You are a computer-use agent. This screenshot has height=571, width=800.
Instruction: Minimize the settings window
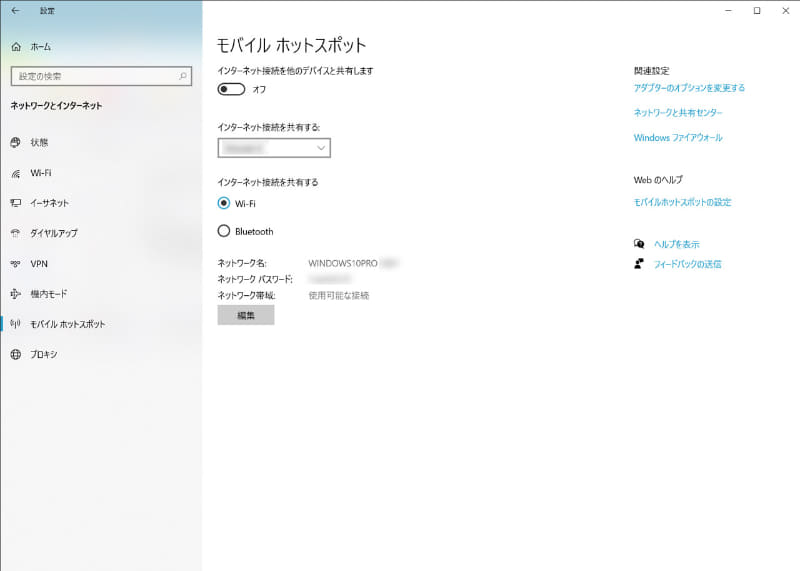729,11
